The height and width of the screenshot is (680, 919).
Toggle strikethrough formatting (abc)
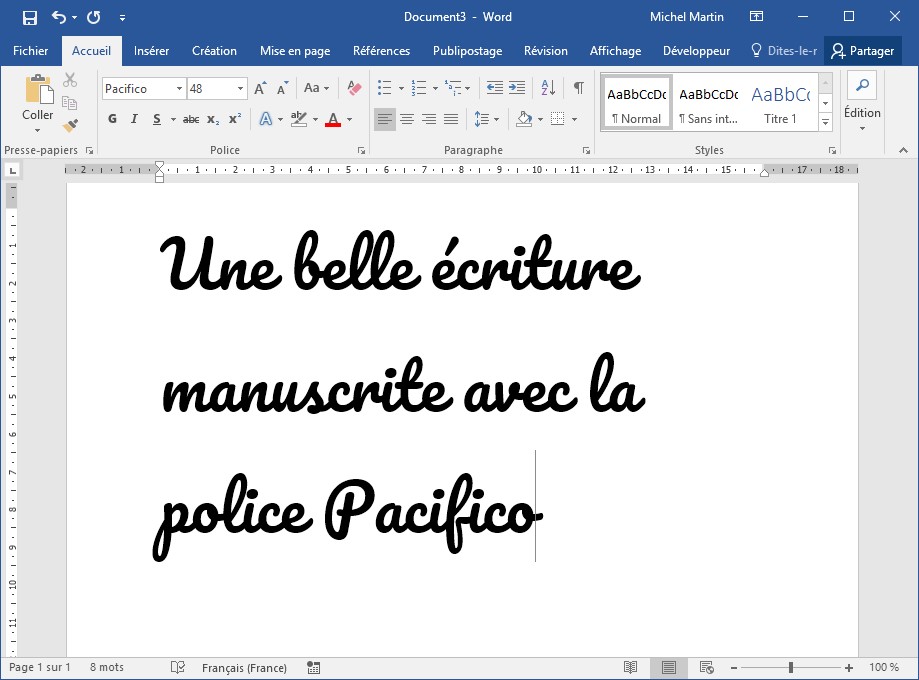coord(190,120)
